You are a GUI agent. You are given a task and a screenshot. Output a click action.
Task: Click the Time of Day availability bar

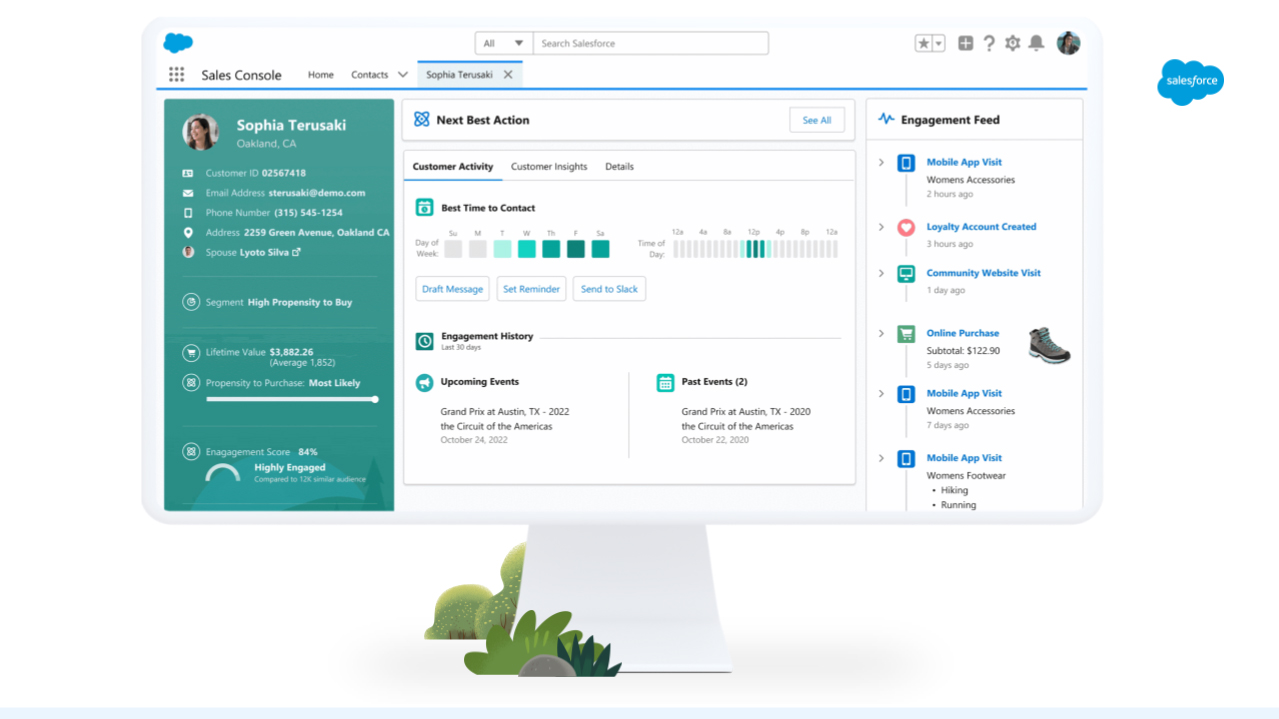(x=755, y=249)
